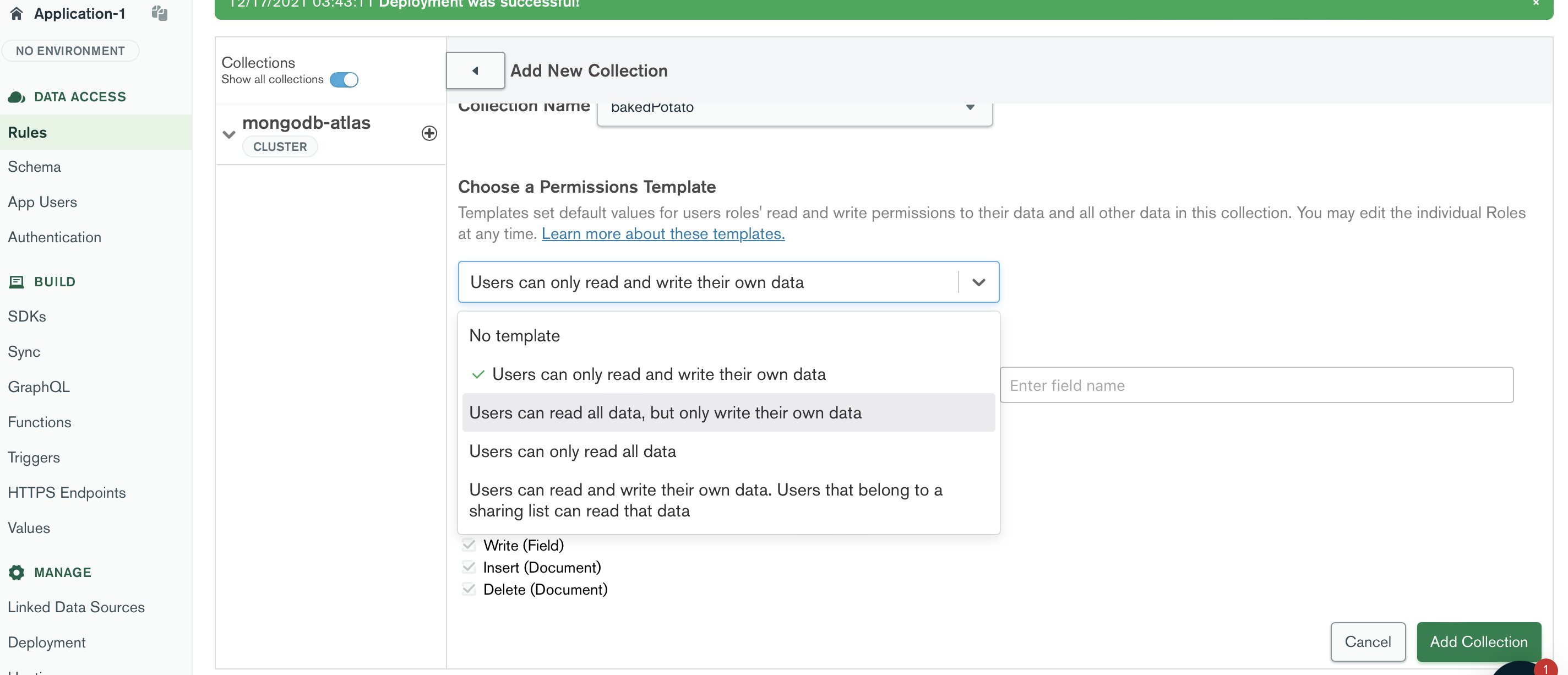Toggle the Delete (Document) checkbox
The width and height of the screenshot is (1568, 675).
coord(469,589)
